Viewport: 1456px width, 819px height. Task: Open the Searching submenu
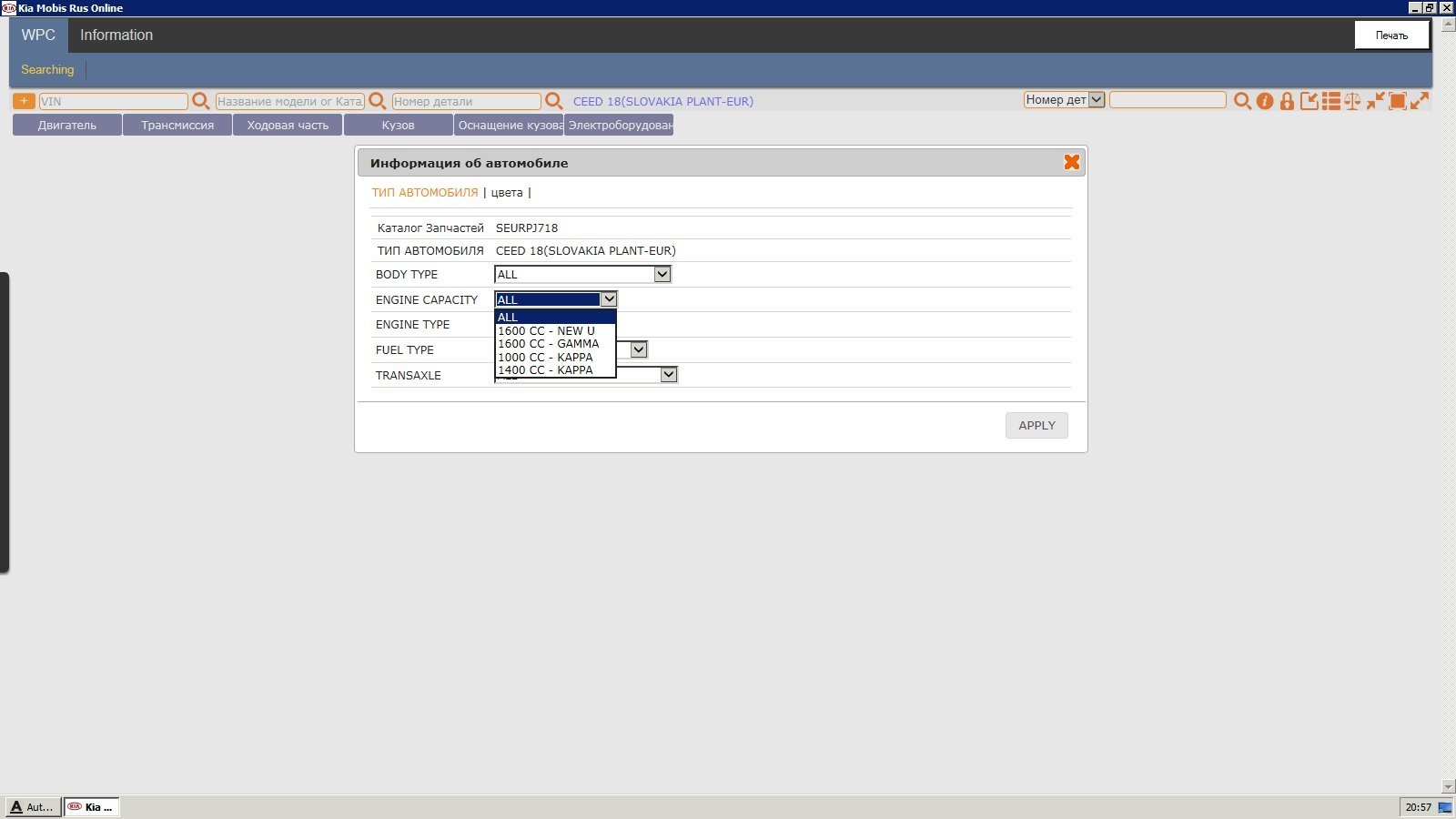pyautogui.click(x=47, y=69)
